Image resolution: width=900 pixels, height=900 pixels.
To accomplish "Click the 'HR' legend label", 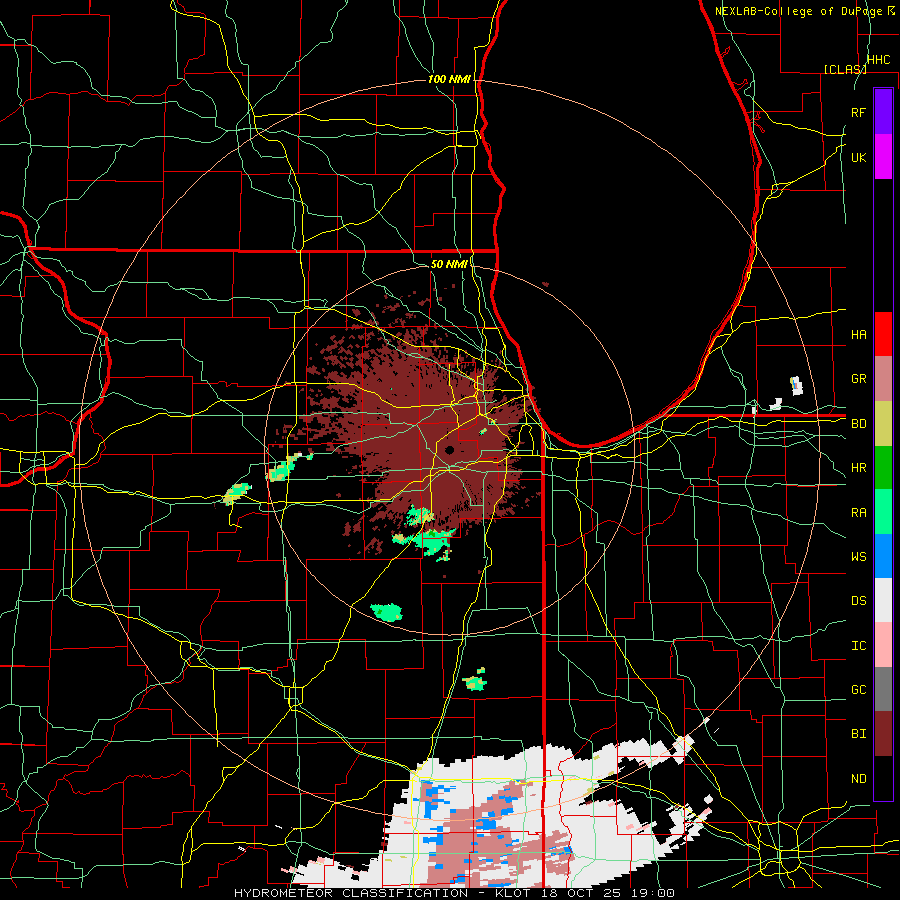I will 858,468.
